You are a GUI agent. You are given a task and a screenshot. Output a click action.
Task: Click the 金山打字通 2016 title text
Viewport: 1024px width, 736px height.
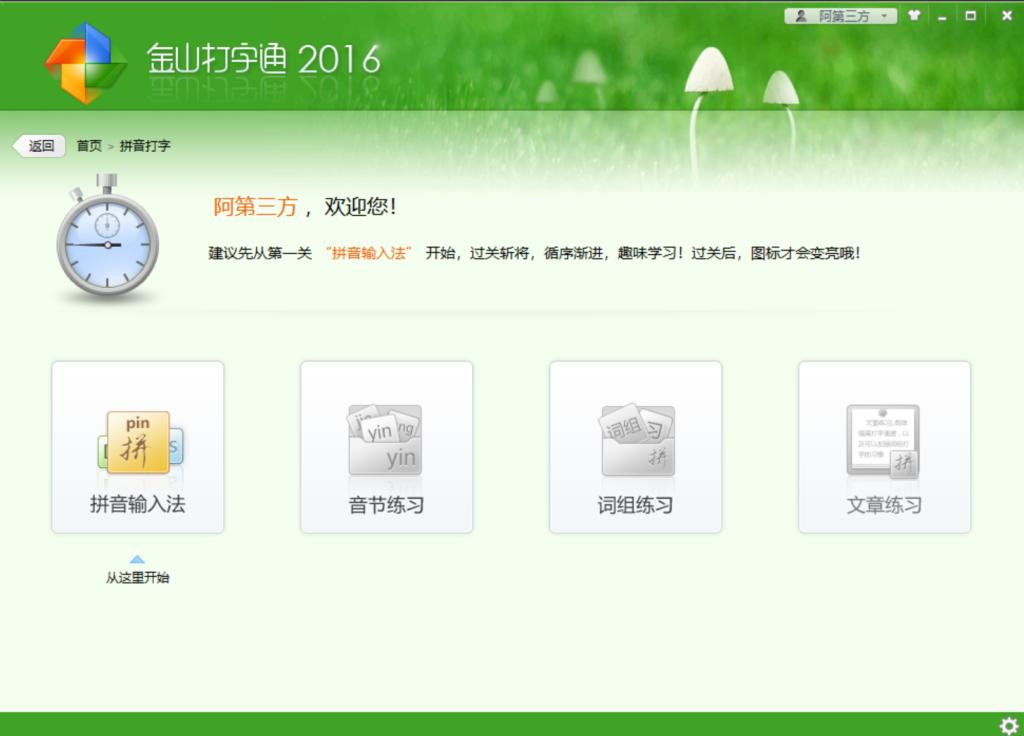(264, 60)
